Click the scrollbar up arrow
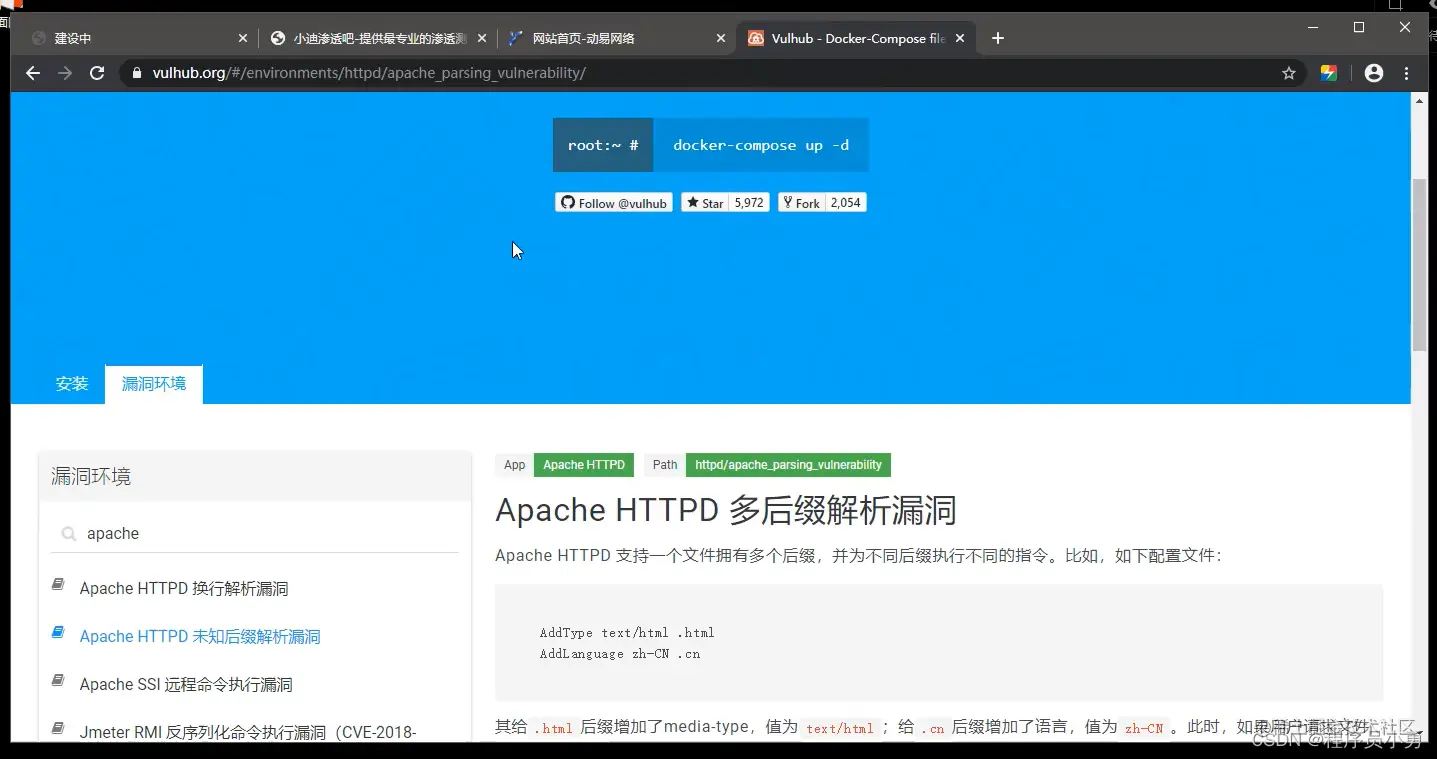1437x759 pixels. point(1419,101)
